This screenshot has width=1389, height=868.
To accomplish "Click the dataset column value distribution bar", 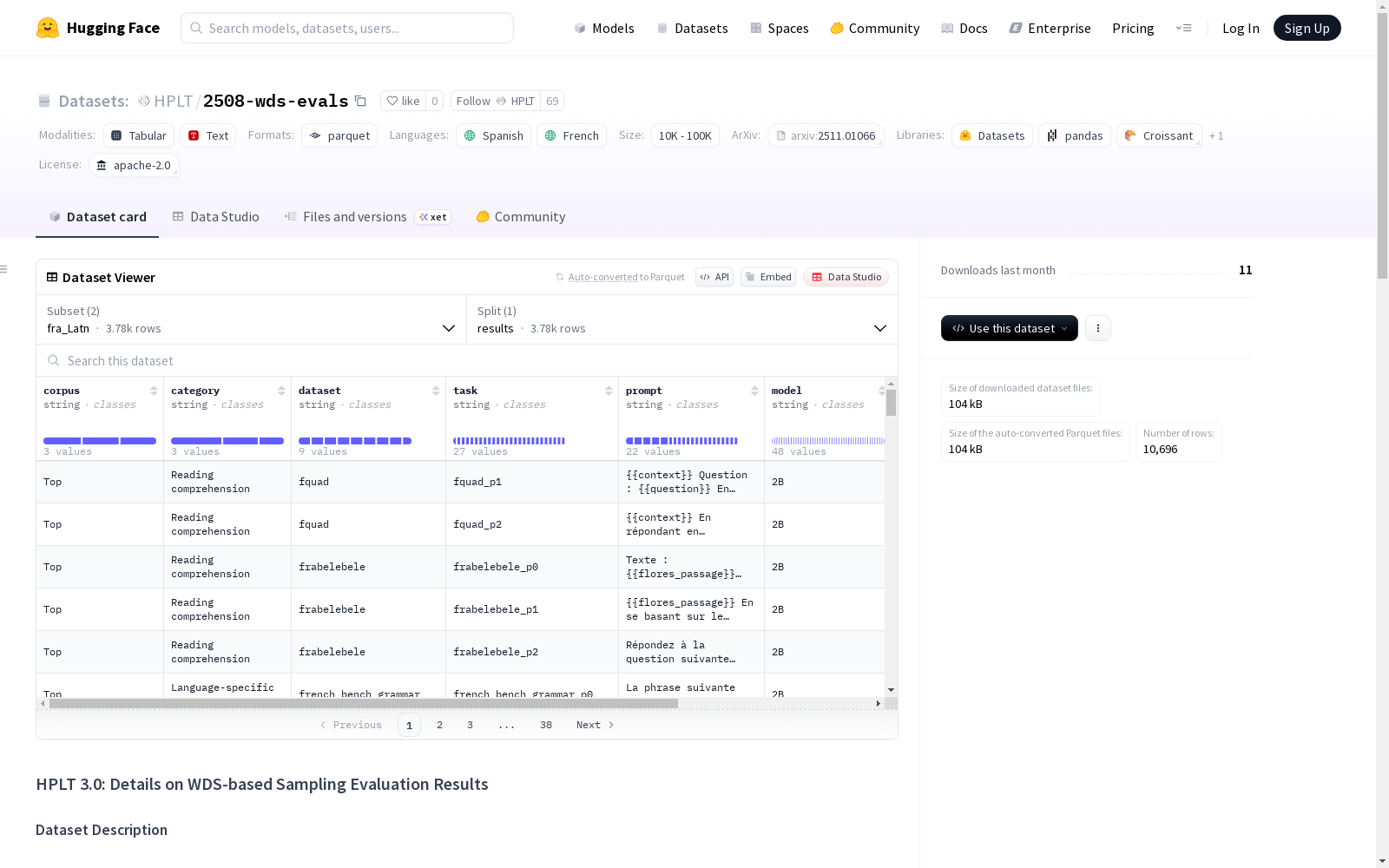I will (x=355, y=441).
